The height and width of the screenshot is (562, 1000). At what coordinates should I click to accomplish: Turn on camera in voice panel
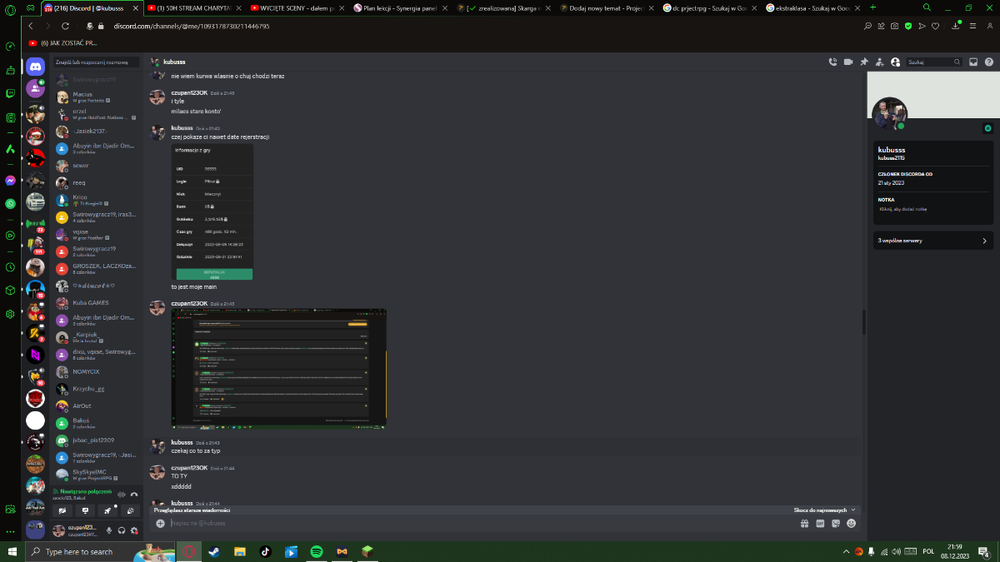[62, 510]
